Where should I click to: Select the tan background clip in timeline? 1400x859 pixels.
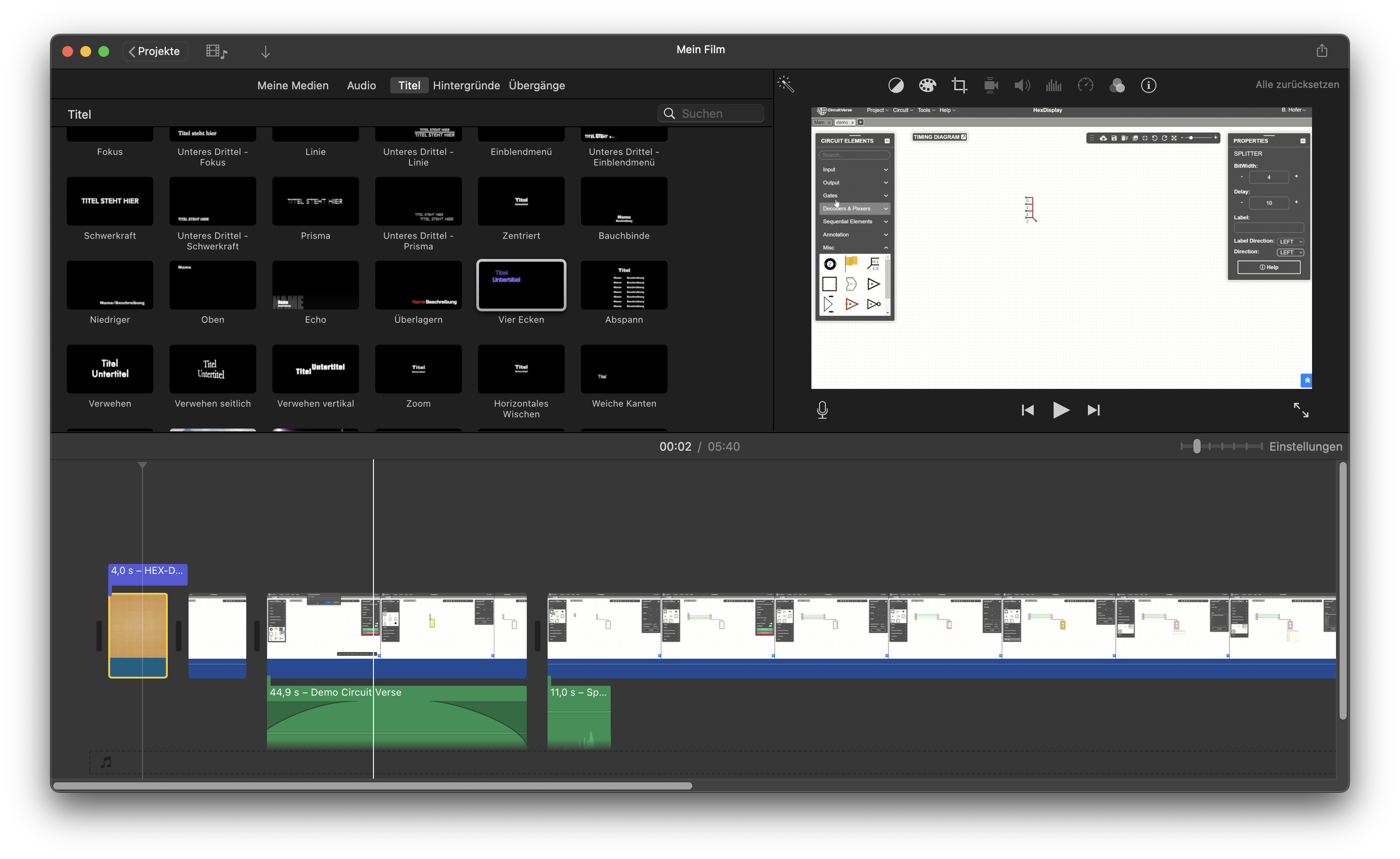click(138, 636)
